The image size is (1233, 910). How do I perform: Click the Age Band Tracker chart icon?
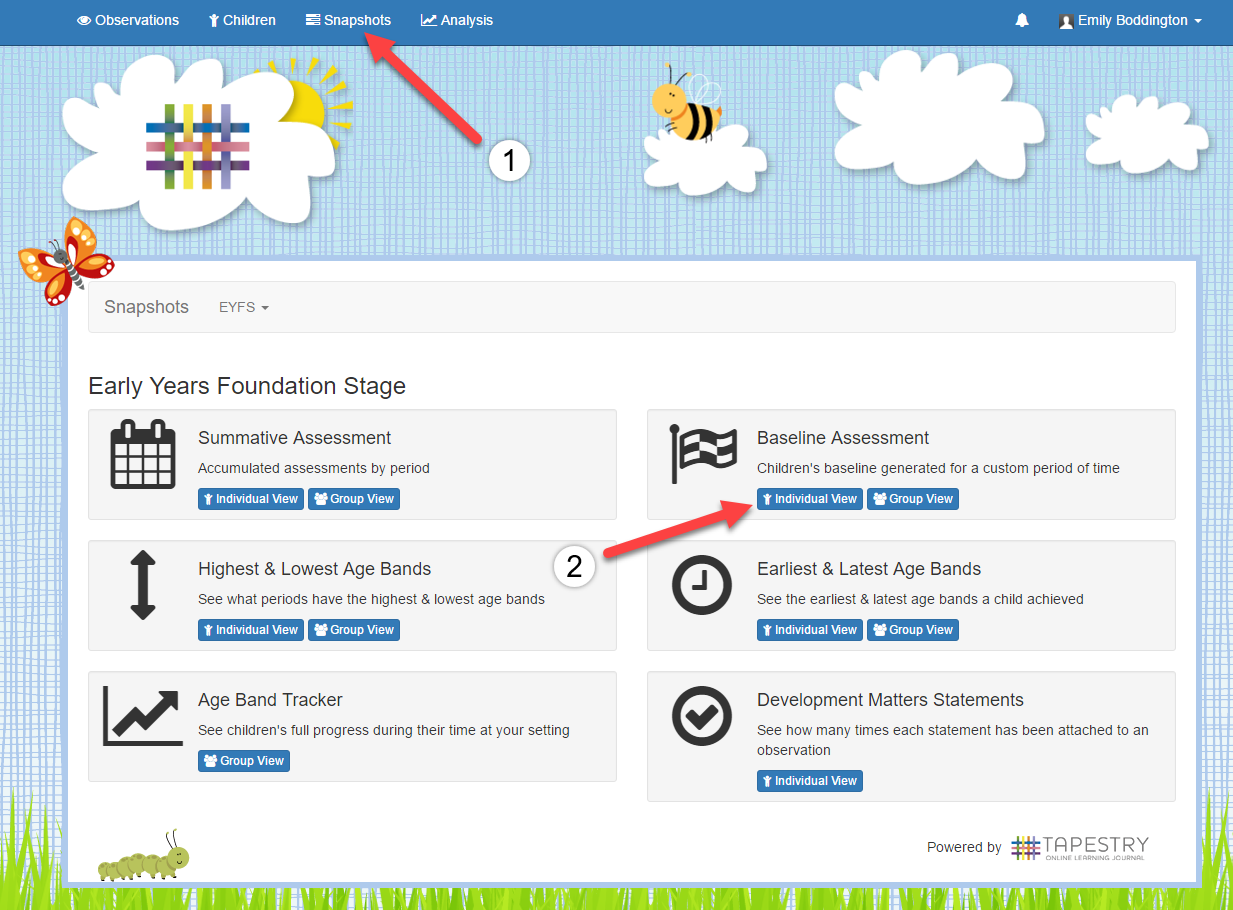click(x=143, y=716)
